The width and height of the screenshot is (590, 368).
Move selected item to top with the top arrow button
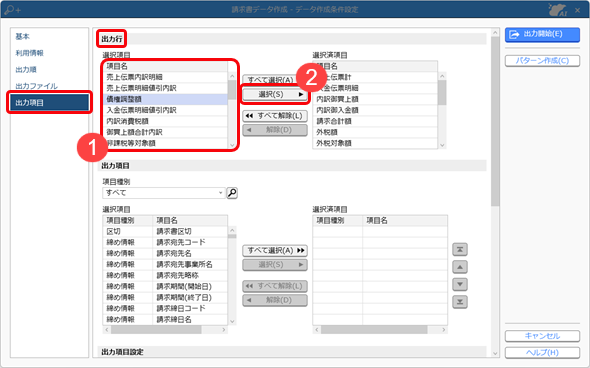click(460, 249)
